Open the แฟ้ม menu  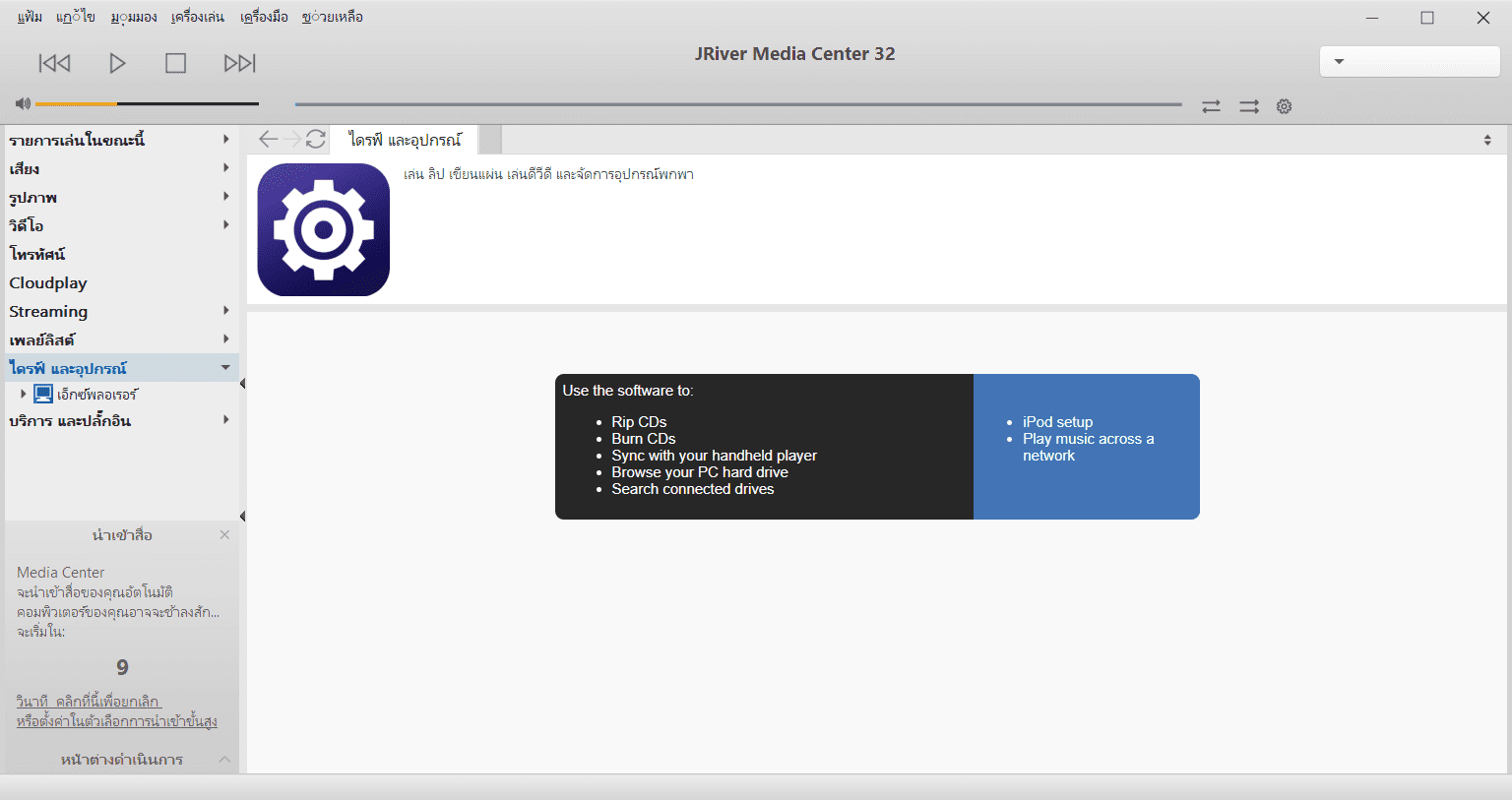point(30,17)
